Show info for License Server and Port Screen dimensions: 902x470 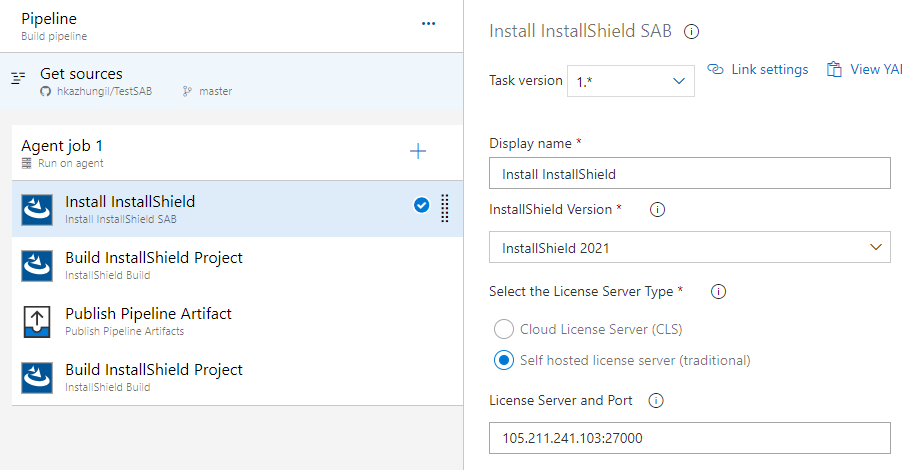656,400
